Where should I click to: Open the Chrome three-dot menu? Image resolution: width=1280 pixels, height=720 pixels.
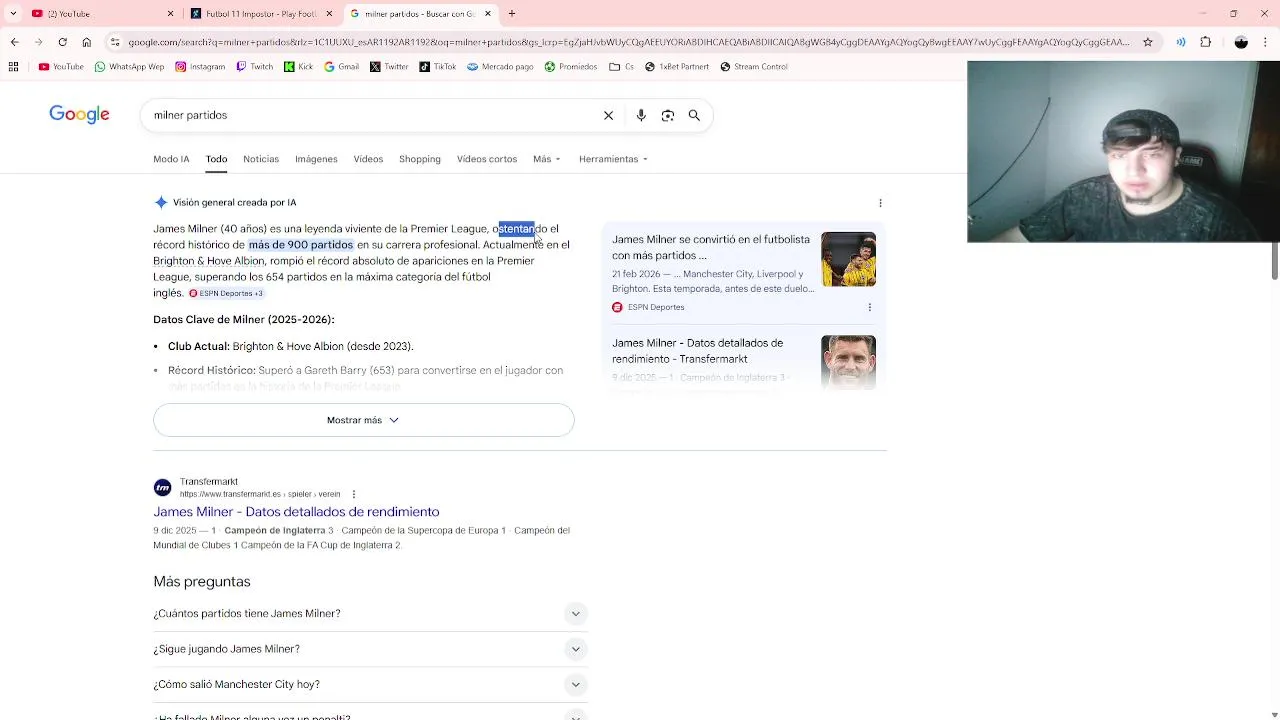pos(1265,42)
